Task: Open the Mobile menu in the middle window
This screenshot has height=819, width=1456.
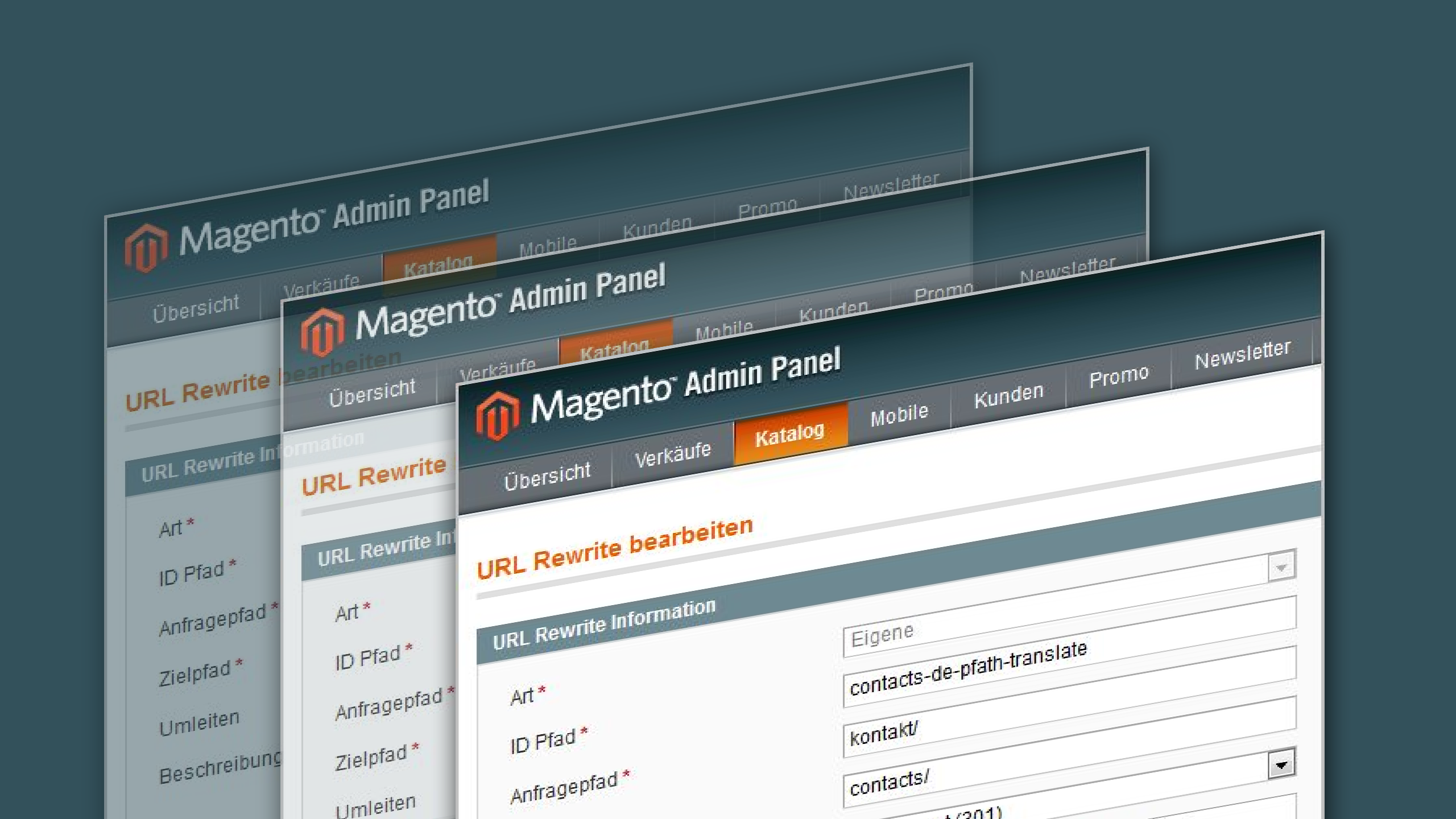Action: (724, 330)
